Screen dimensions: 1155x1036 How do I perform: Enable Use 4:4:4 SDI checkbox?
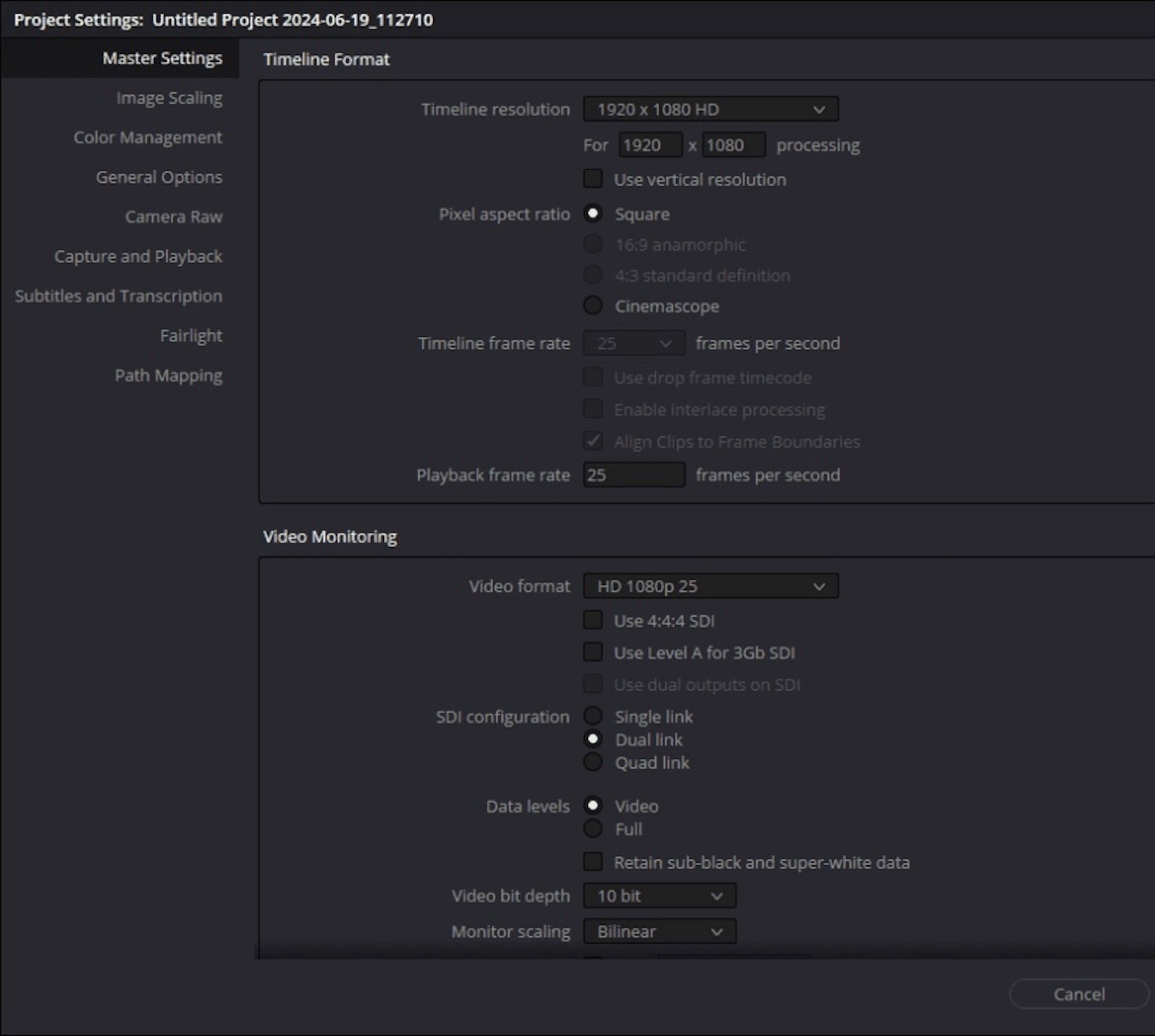pyautogui.click(x=593, y=619)
